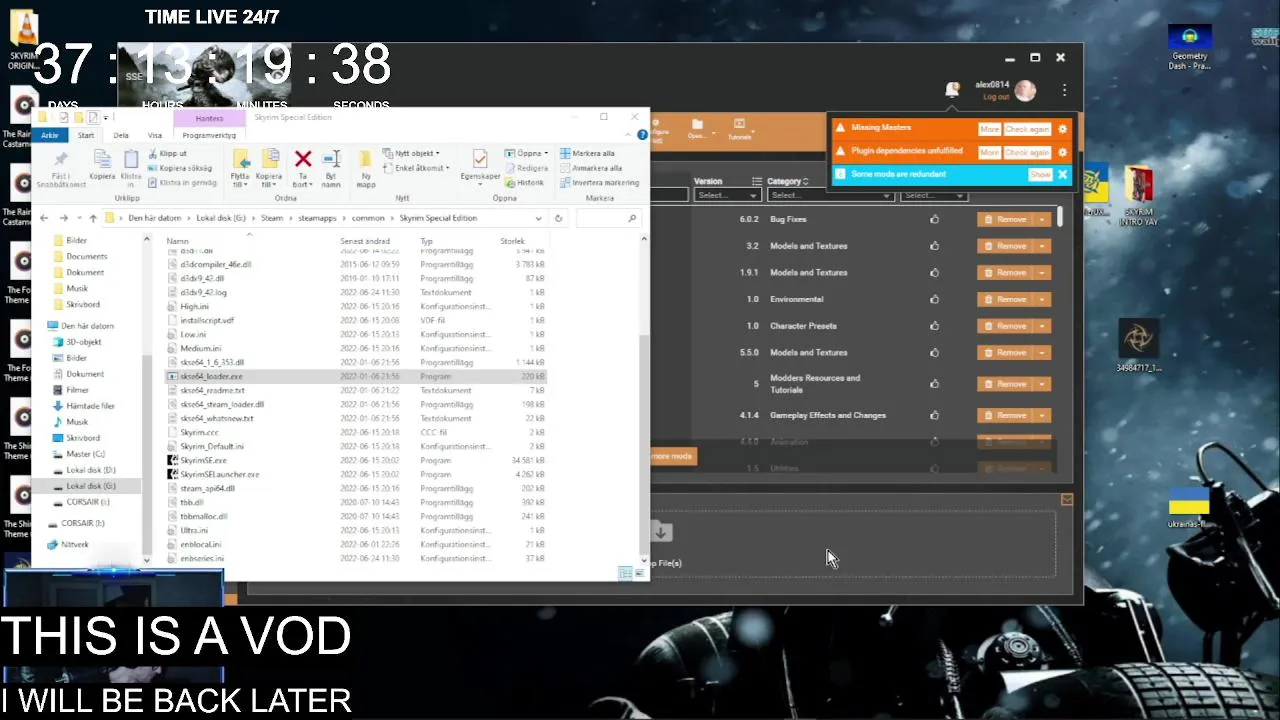The height and width of the screenshot is (720, 1280).
Task: Dismiss the Some mods are redundant notification
Action: pyautogui.click(x=1062, y=175)
